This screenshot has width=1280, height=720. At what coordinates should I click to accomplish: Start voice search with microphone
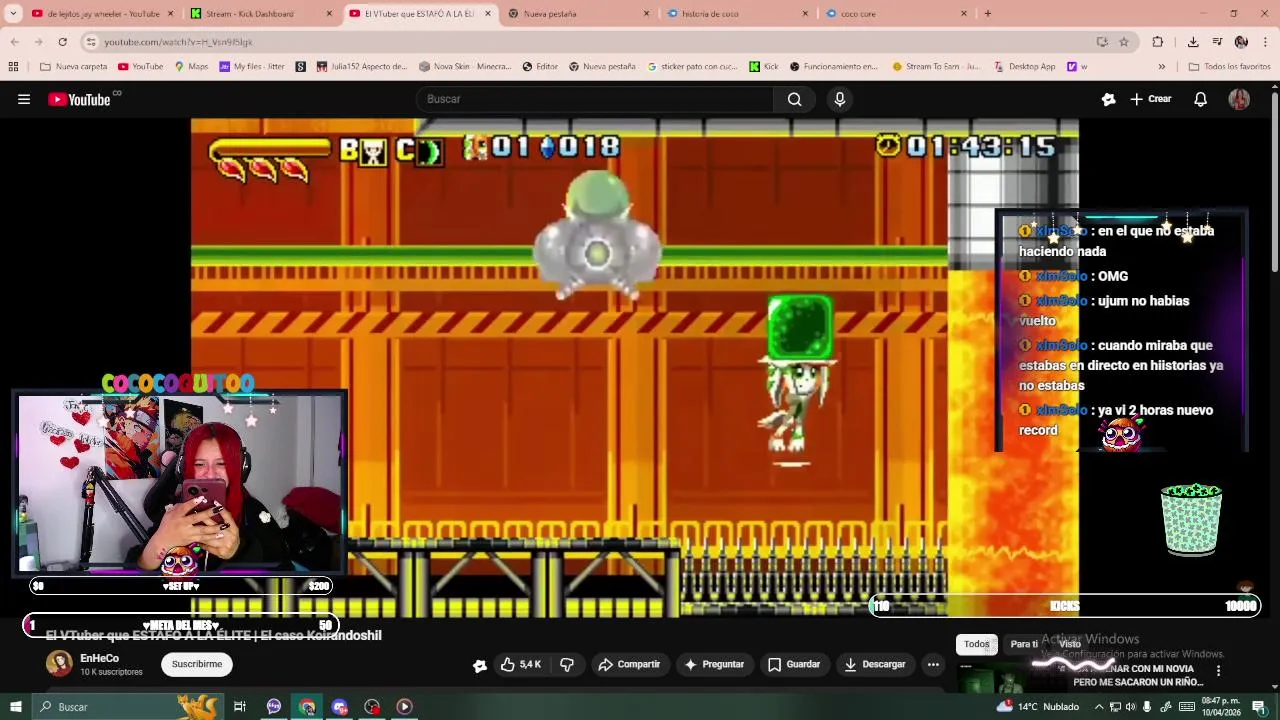(x=840, y=99)
